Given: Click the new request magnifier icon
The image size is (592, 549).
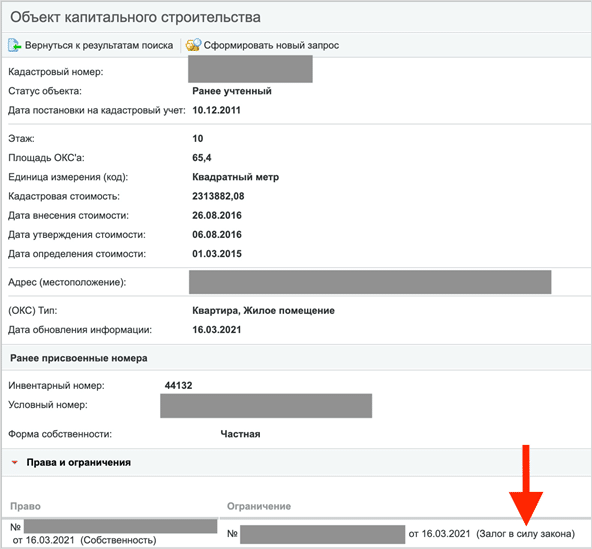Looking at the screenshot, I should pyautogui.click(x=194, y=45).
